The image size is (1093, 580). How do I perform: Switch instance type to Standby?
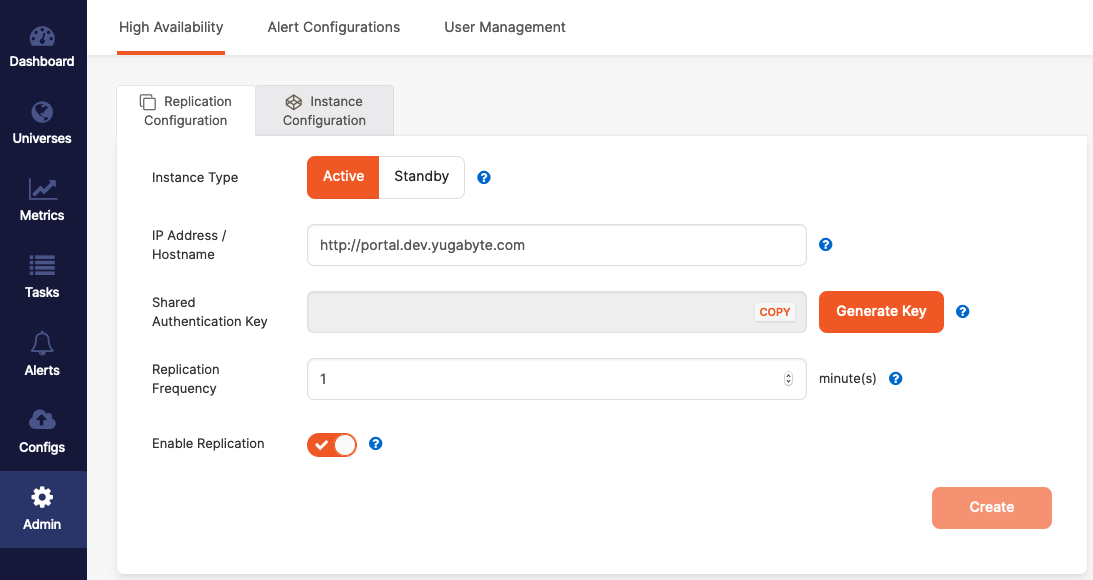click(x=421, y=176)
